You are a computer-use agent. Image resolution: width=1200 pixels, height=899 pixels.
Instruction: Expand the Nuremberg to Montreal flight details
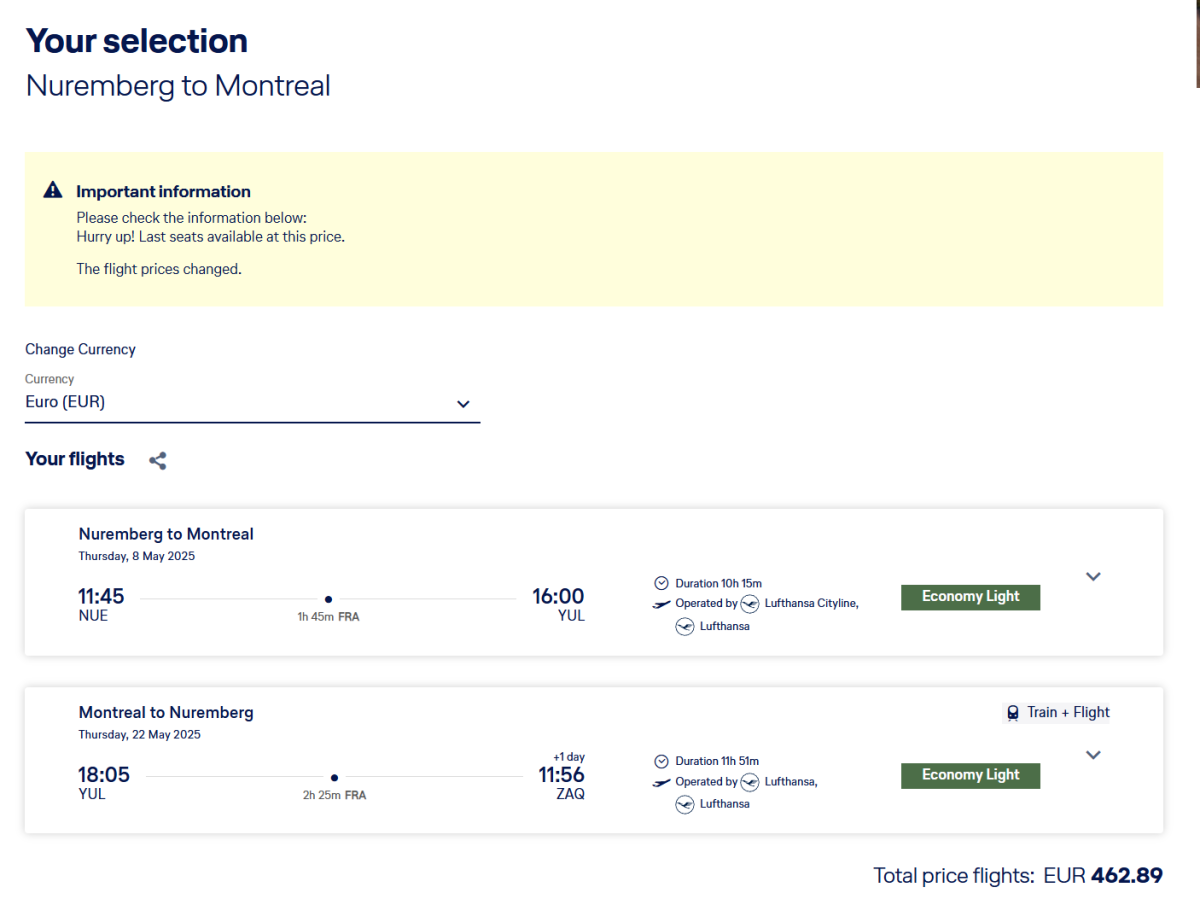coord(1093,577)
